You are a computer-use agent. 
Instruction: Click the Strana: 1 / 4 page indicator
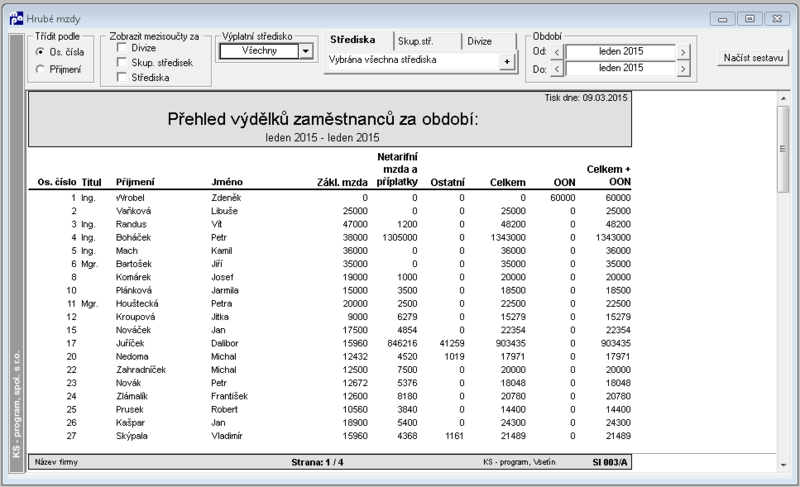tap(317, 463)
